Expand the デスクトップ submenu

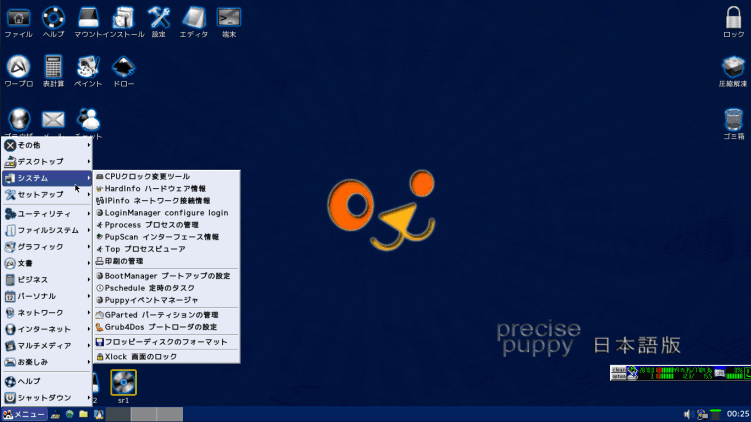point(47,161)
